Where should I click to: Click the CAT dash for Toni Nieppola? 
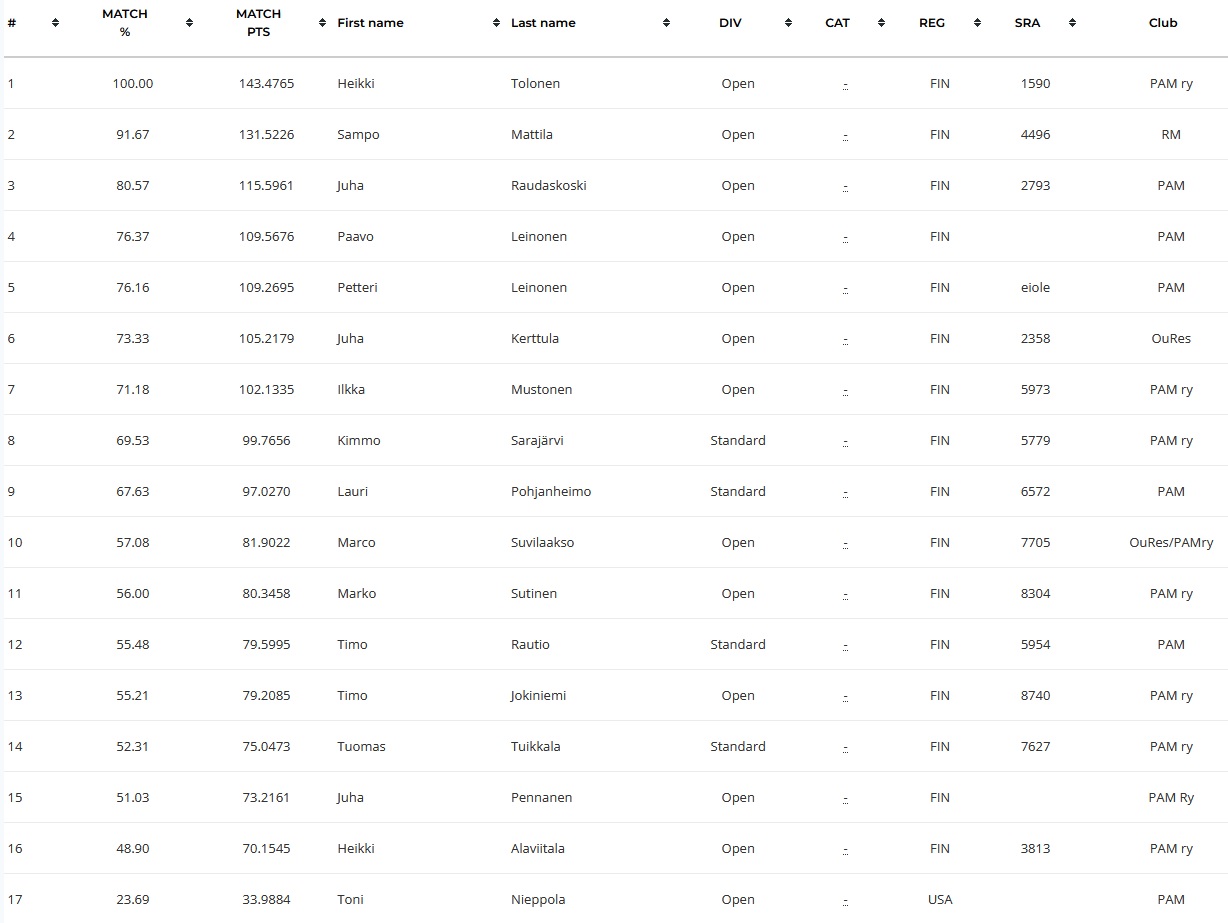[845, 900]
